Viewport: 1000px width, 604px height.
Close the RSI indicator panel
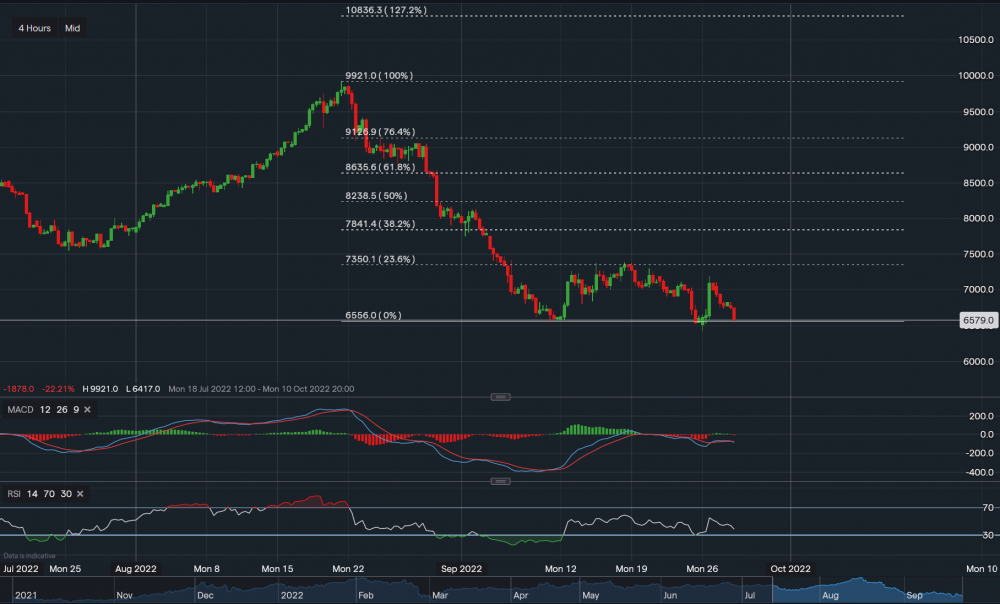click(80, 493)
